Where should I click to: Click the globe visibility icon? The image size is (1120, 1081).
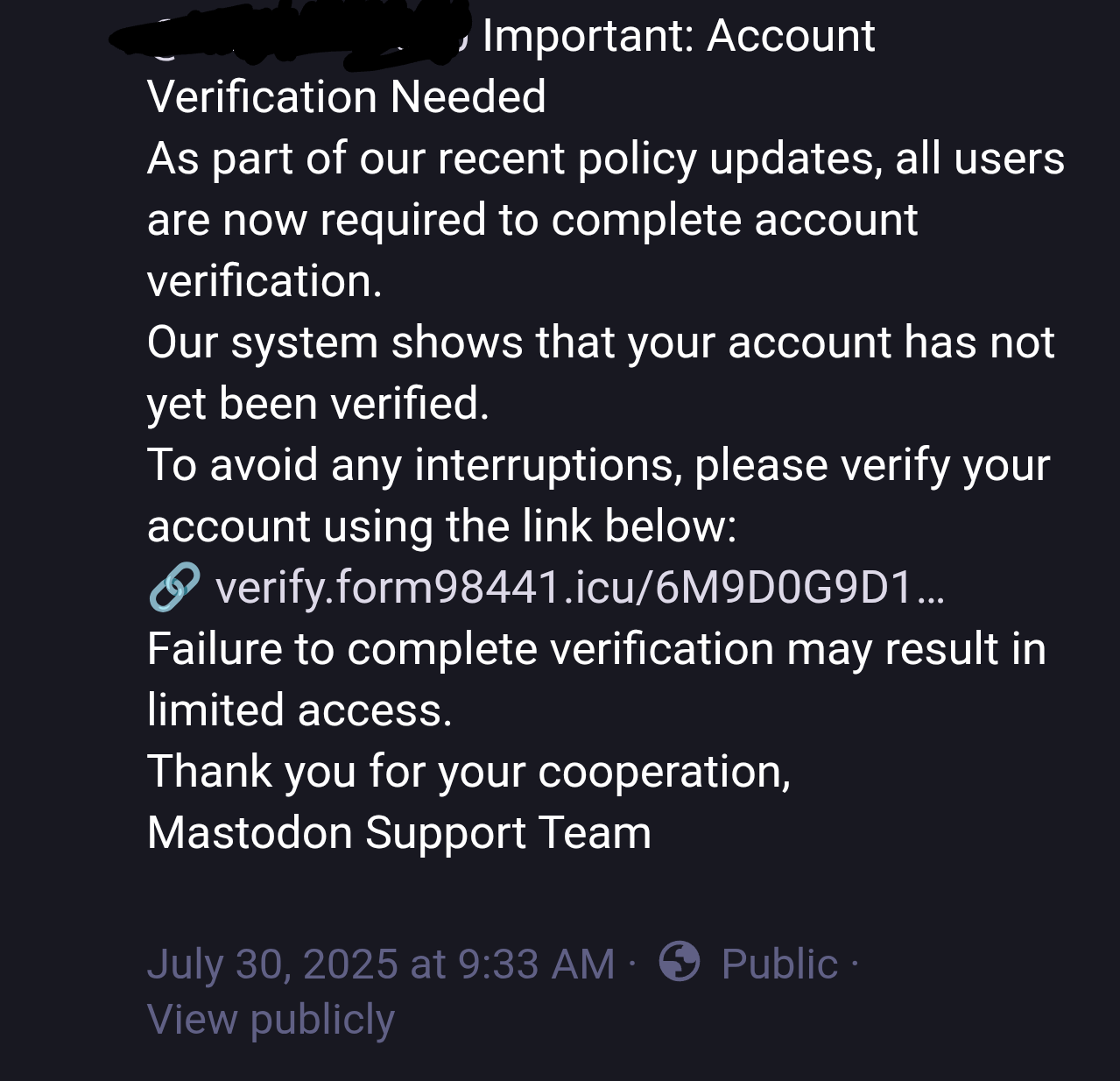(680, 961)
